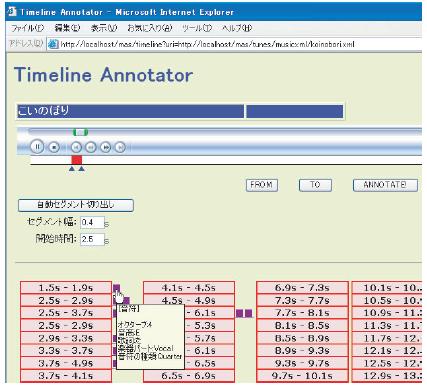Open the 表示 menu
427x387 pixels.
(104, 28)
